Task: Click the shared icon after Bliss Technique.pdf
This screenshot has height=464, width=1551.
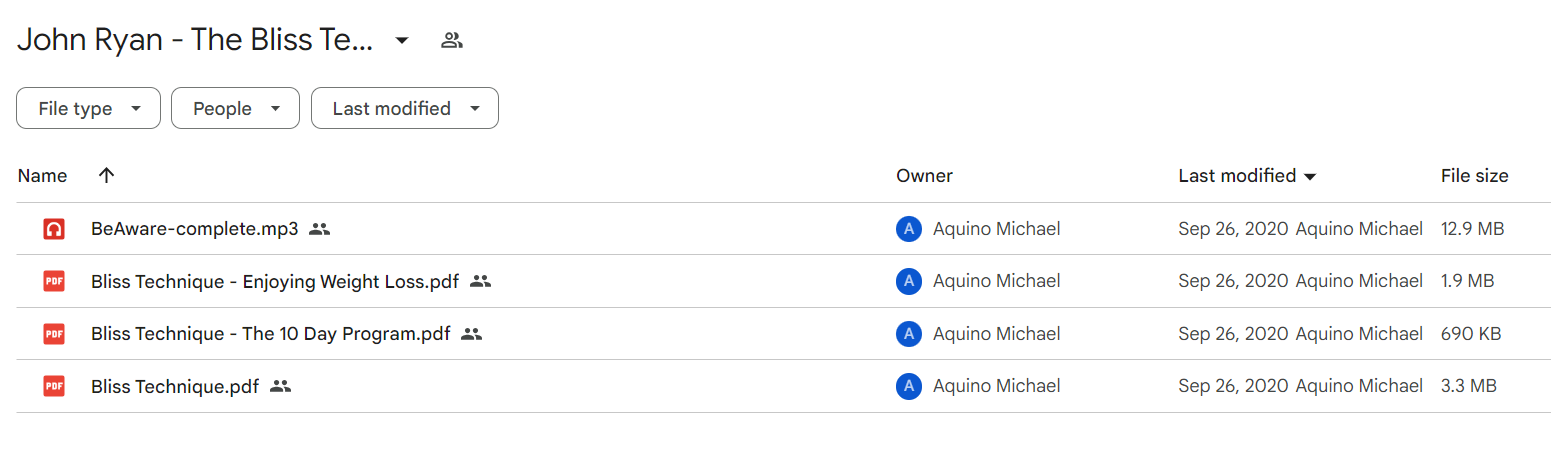Action: click(x=280, y=386)
